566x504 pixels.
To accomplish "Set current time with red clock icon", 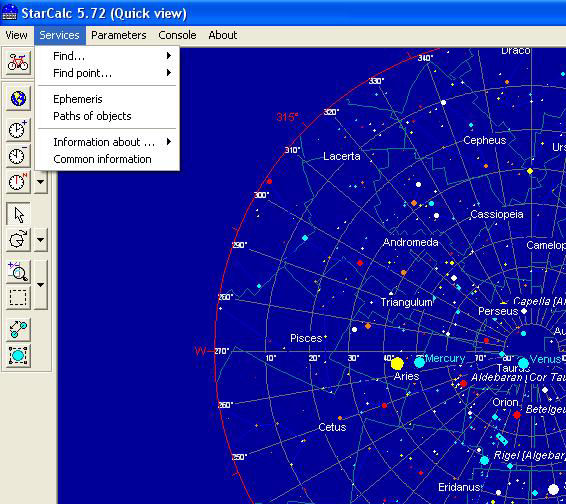I will pyautogui.click(x=18, y=182).
